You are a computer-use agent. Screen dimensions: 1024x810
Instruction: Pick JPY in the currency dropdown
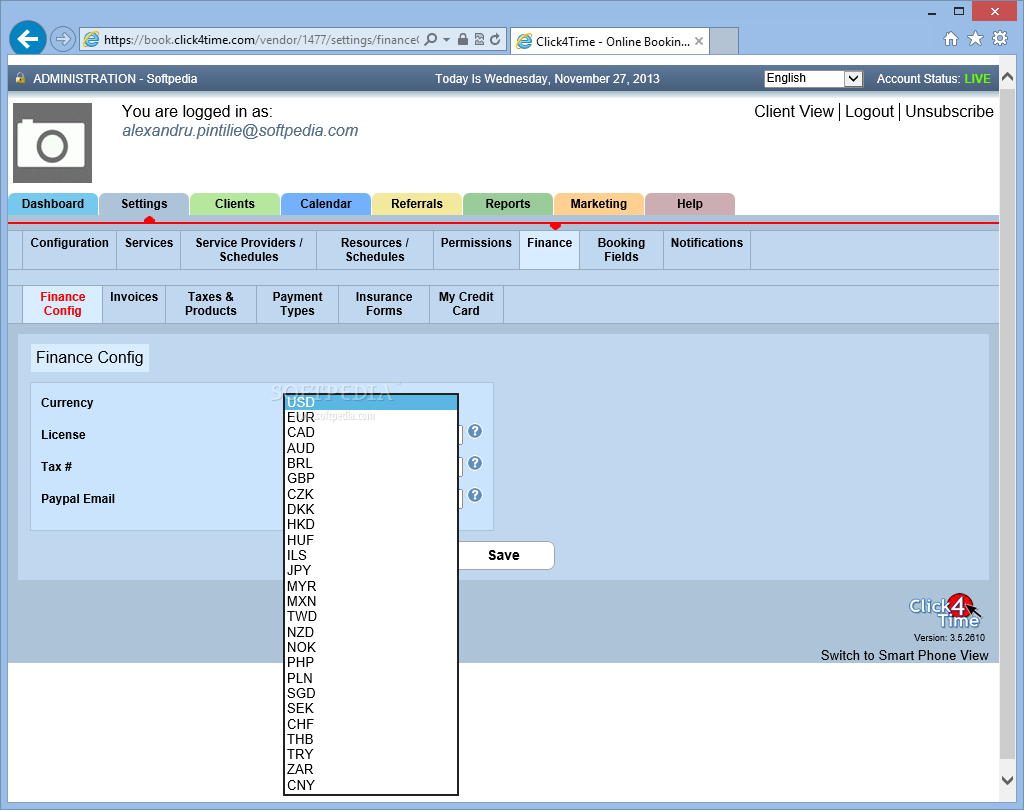coord(371,570)
